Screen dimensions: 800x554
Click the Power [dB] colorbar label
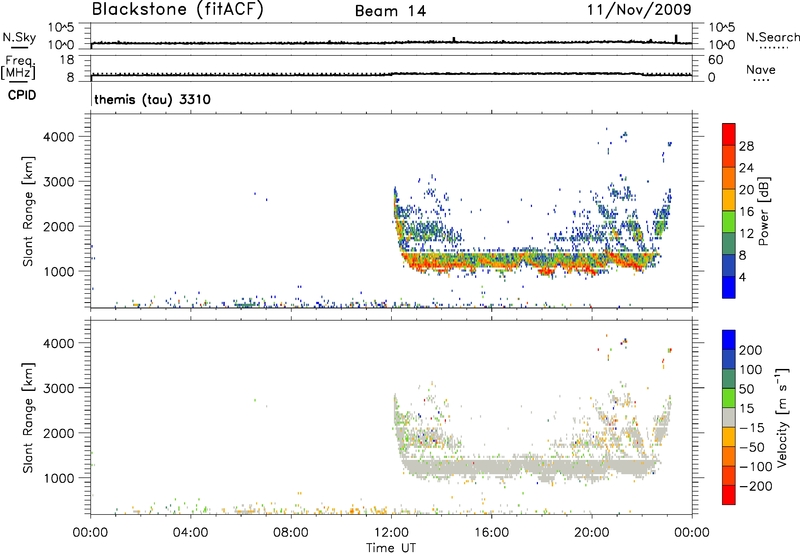(763, 211)
